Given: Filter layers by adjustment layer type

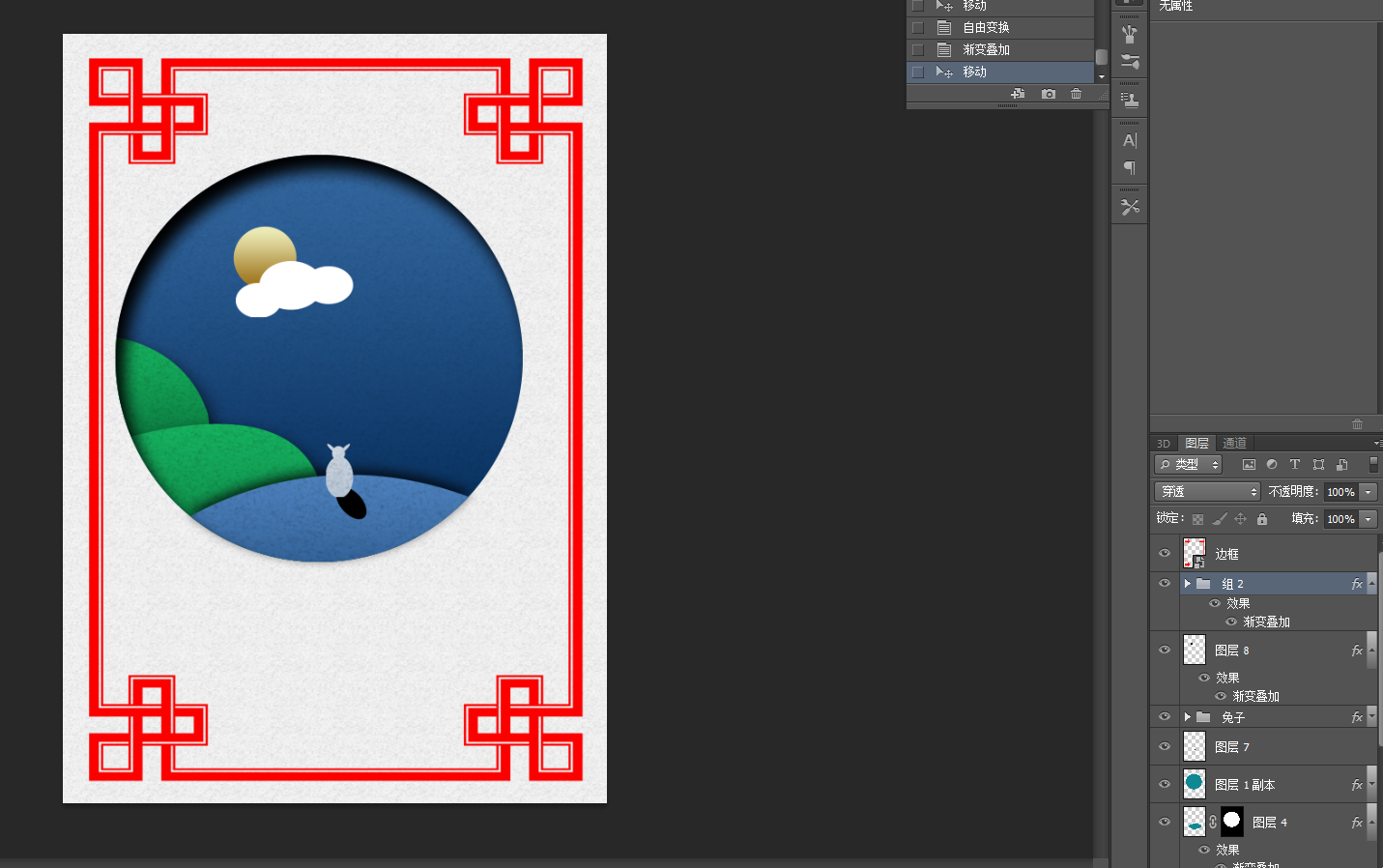Looking at the screenshot, I should [x=1272, y=465].
